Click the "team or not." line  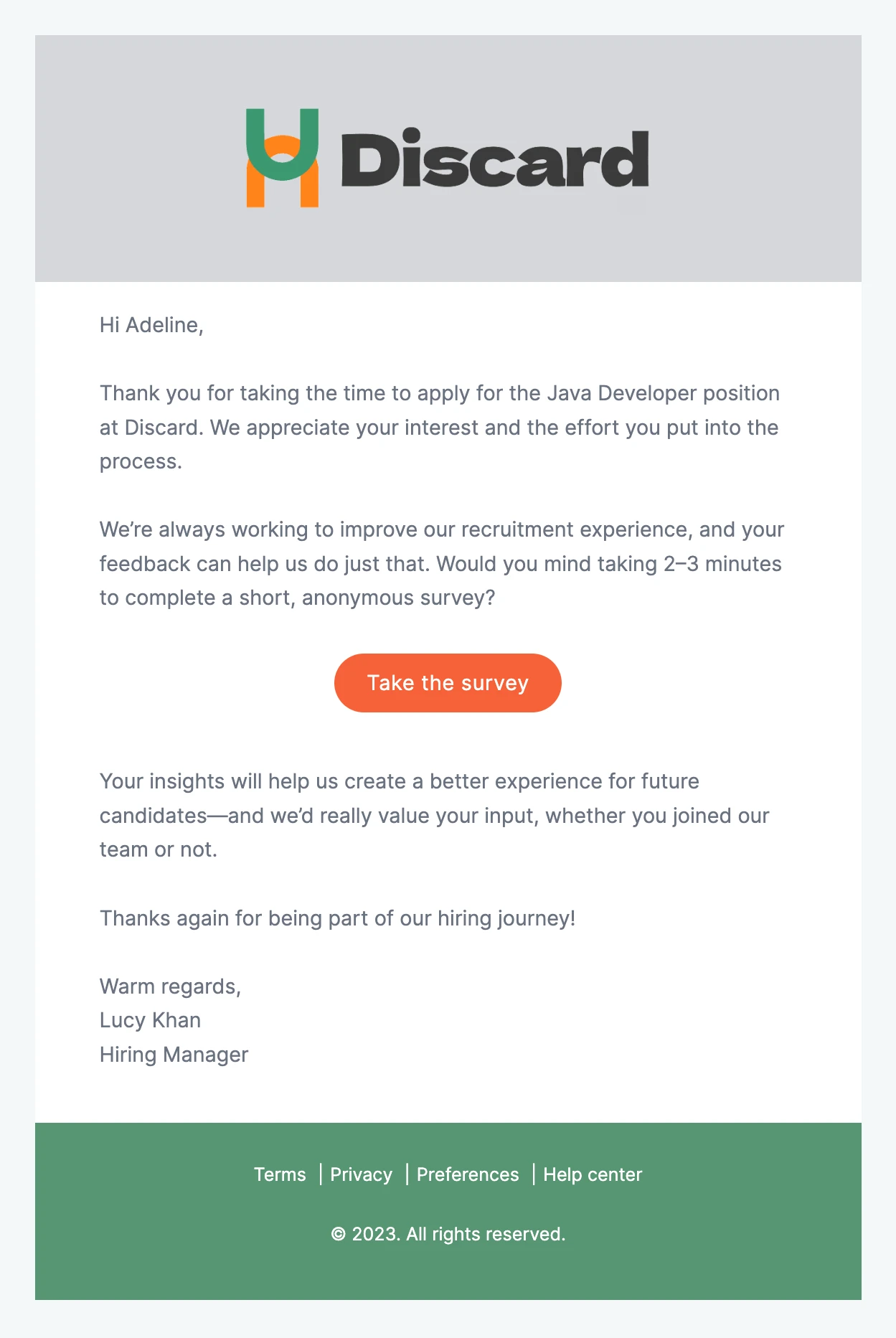point(158,849)
